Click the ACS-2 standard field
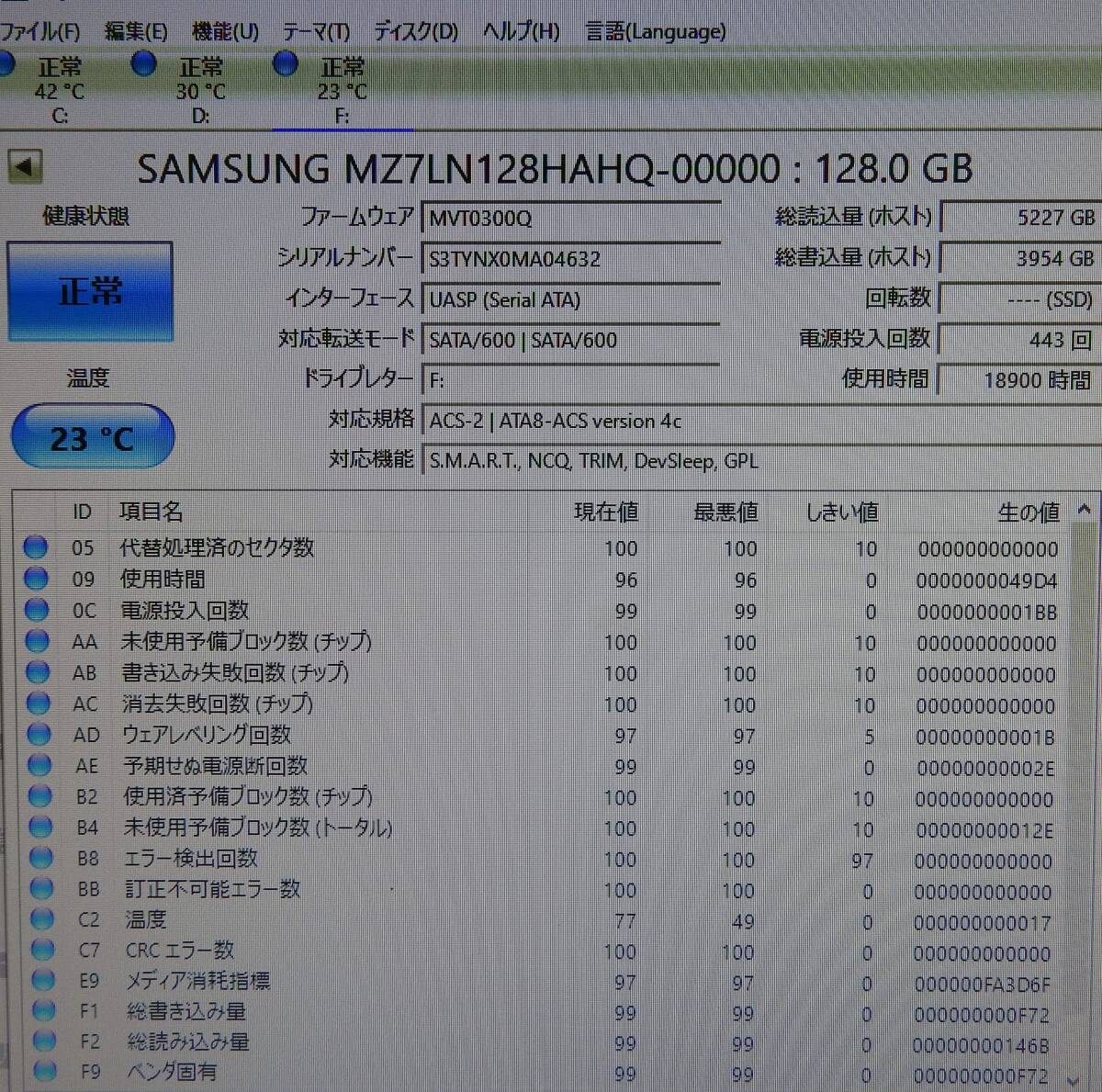1102x1092 pixels. click(x=760, y=421)
